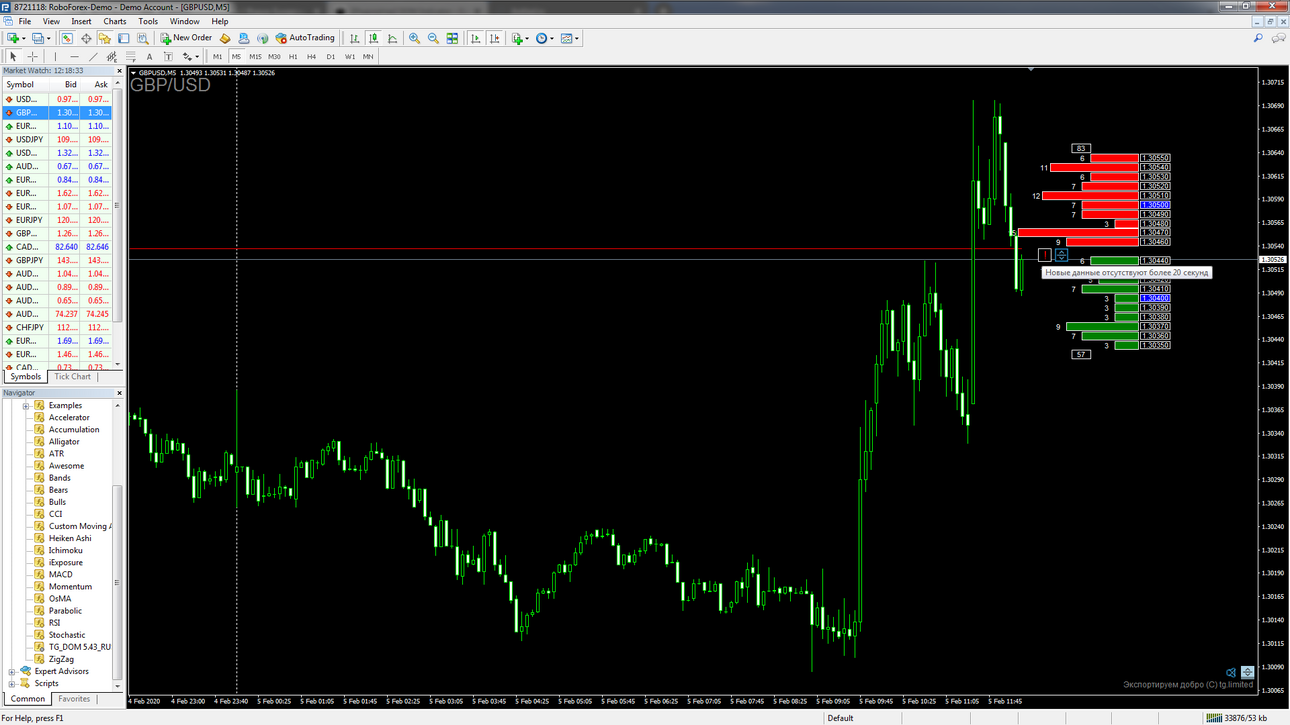Click the New Order button
Viewport: 1290px width, 725px height.
tap(186, 38)
